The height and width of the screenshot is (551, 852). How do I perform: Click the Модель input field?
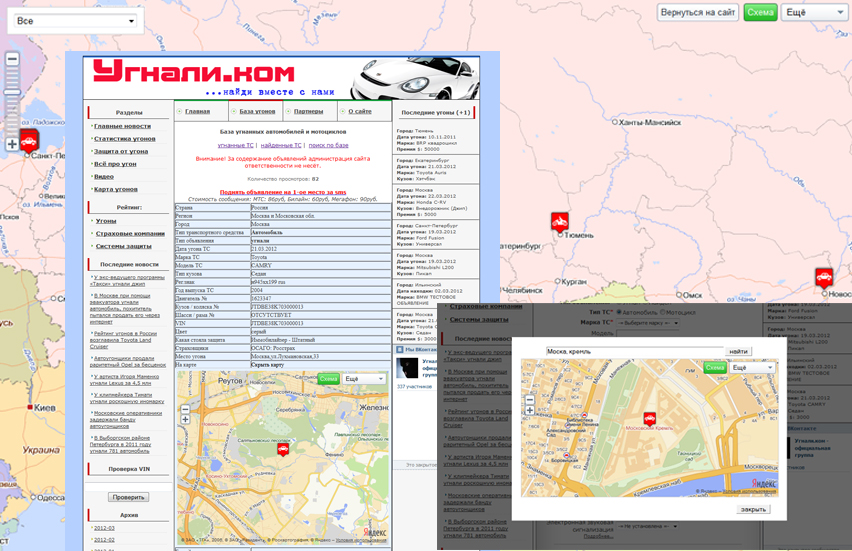point(648,333)
